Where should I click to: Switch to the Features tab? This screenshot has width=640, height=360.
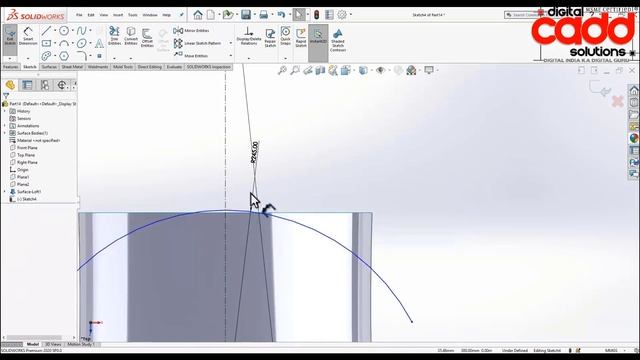click(11, 67)
